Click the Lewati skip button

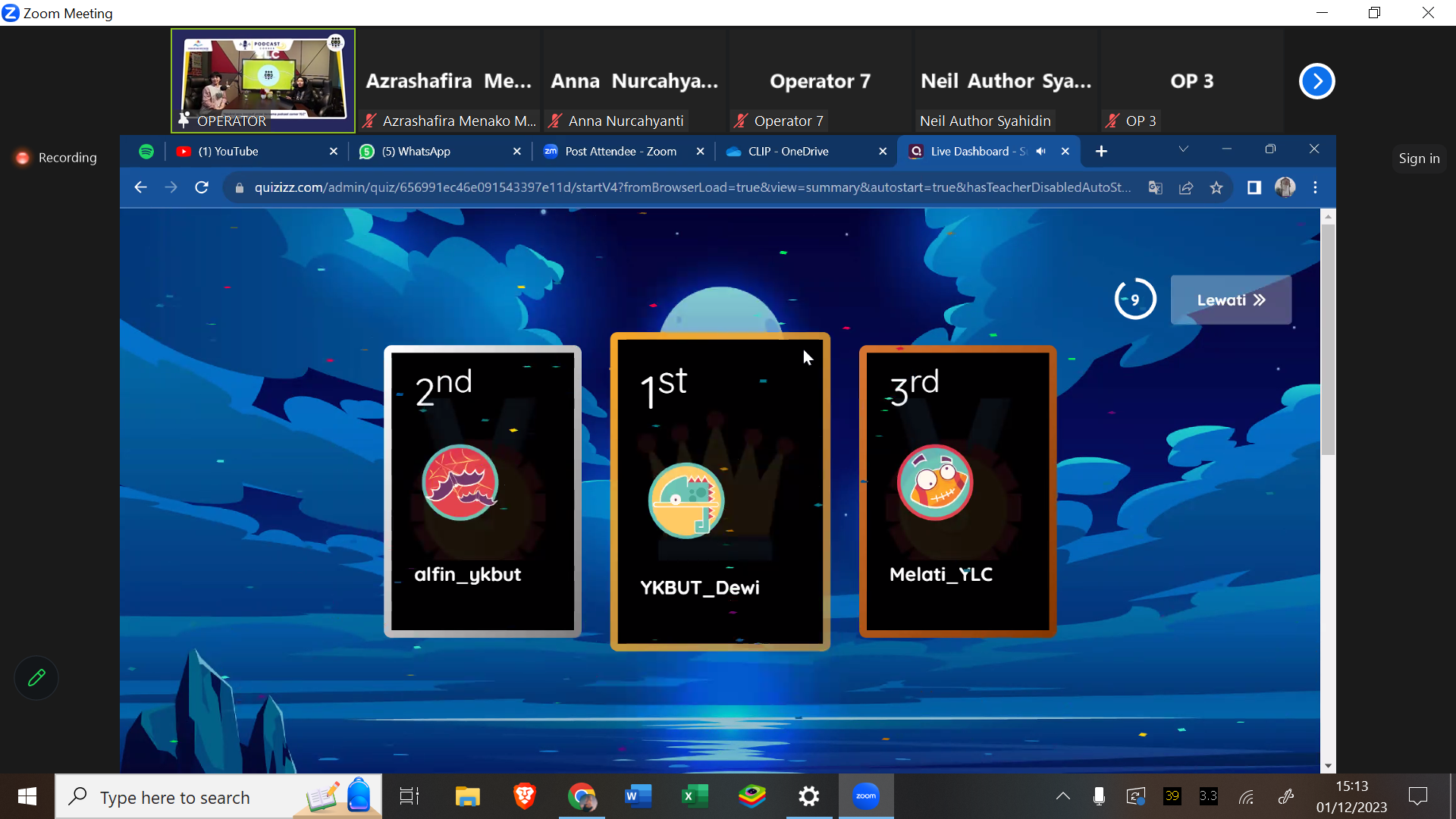tap(1230, 300)
